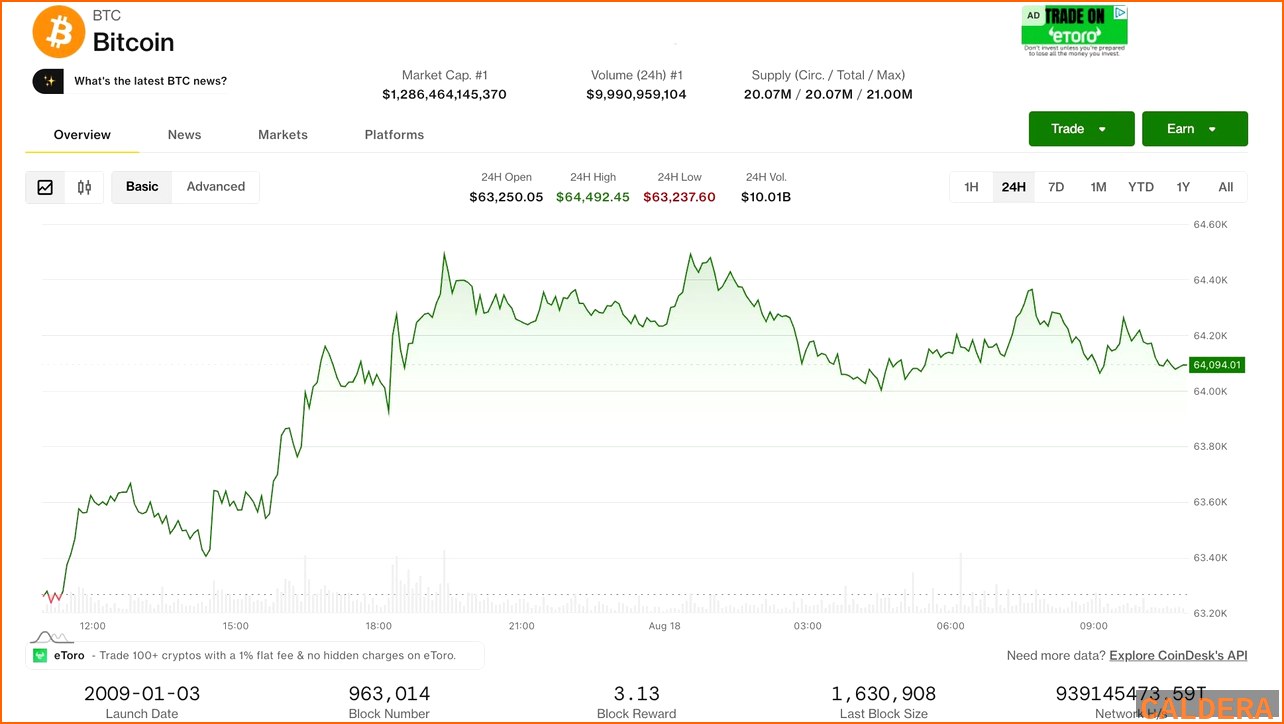Click the supply figures 20.07M / 20.07M / 21.00M
The height and width of the screenshot is (724, 1284).
click(x=828, y=95)
